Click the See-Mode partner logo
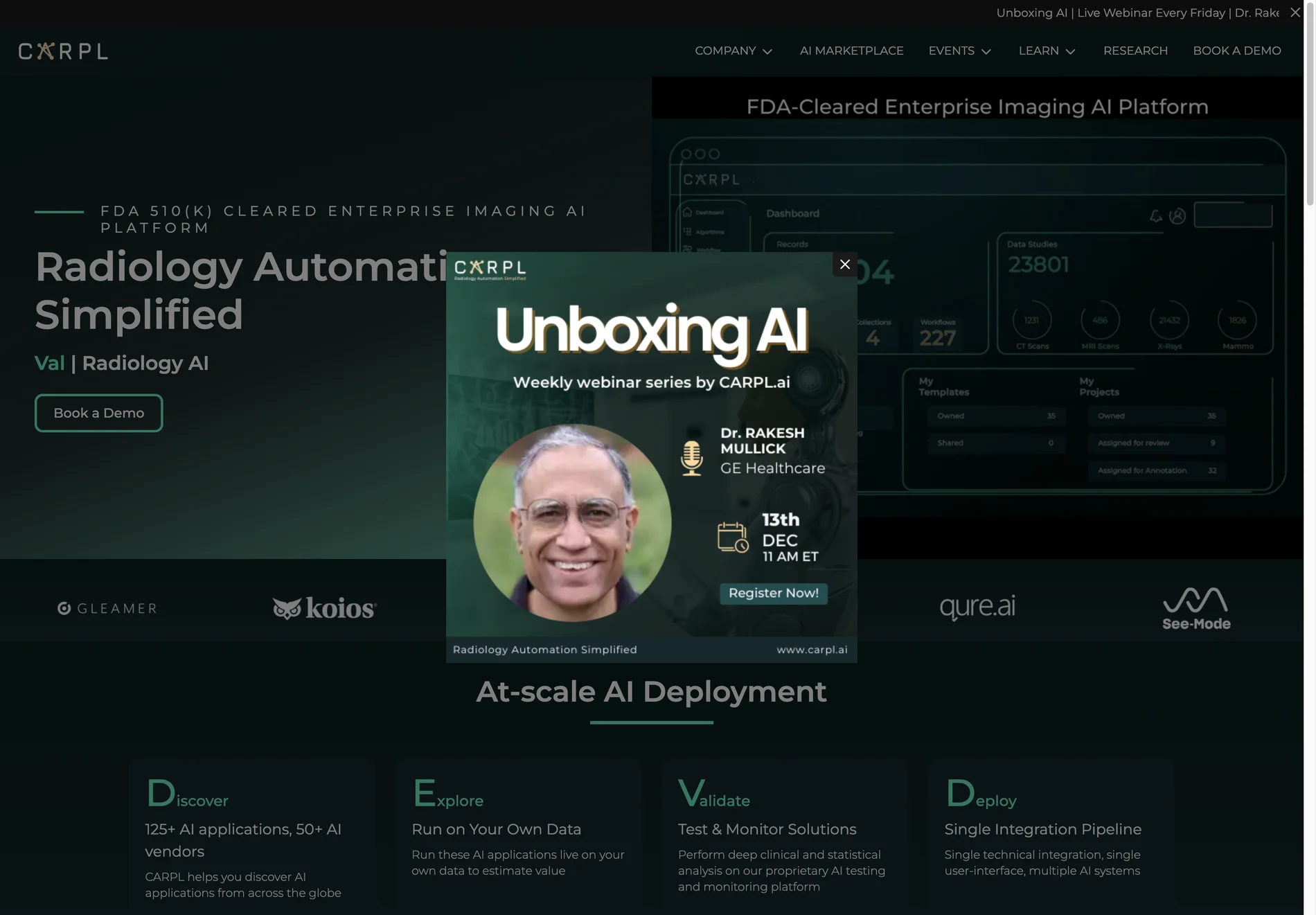 click(x=1196, y=609)
